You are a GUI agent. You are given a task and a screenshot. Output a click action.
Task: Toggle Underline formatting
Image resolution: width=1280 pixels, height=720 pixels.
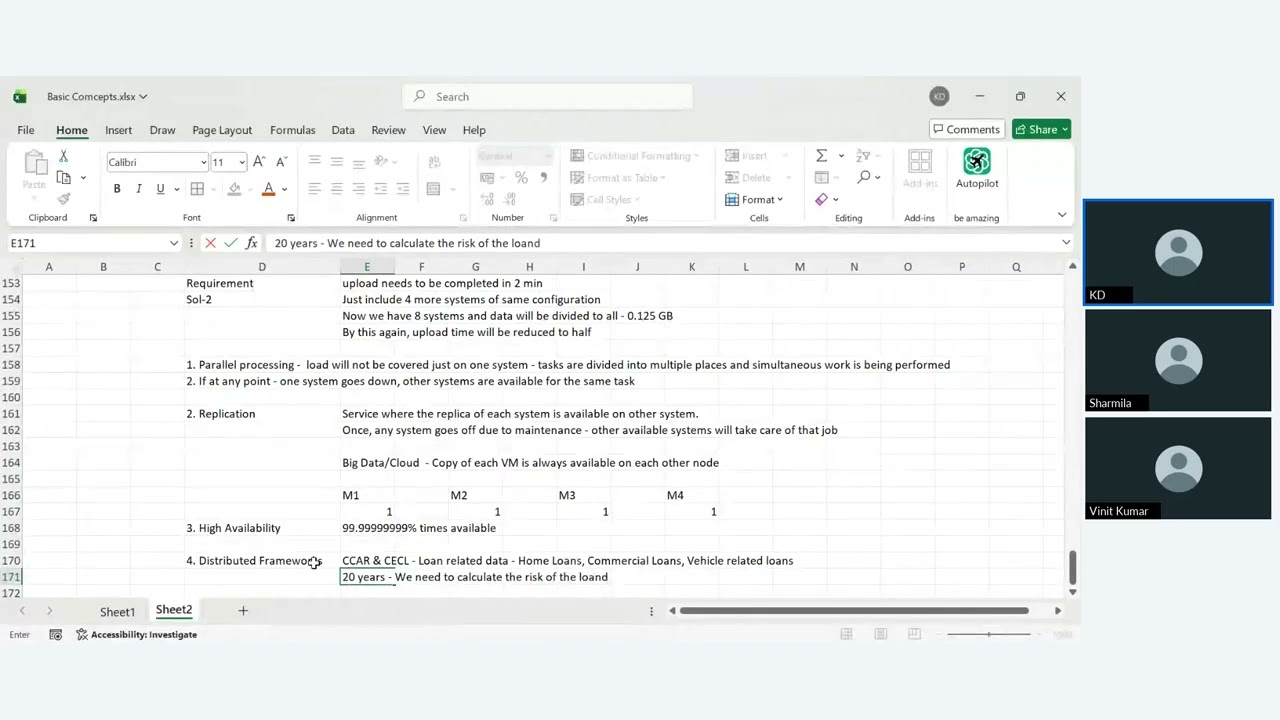pyautogui.click(x=160, y=189)
